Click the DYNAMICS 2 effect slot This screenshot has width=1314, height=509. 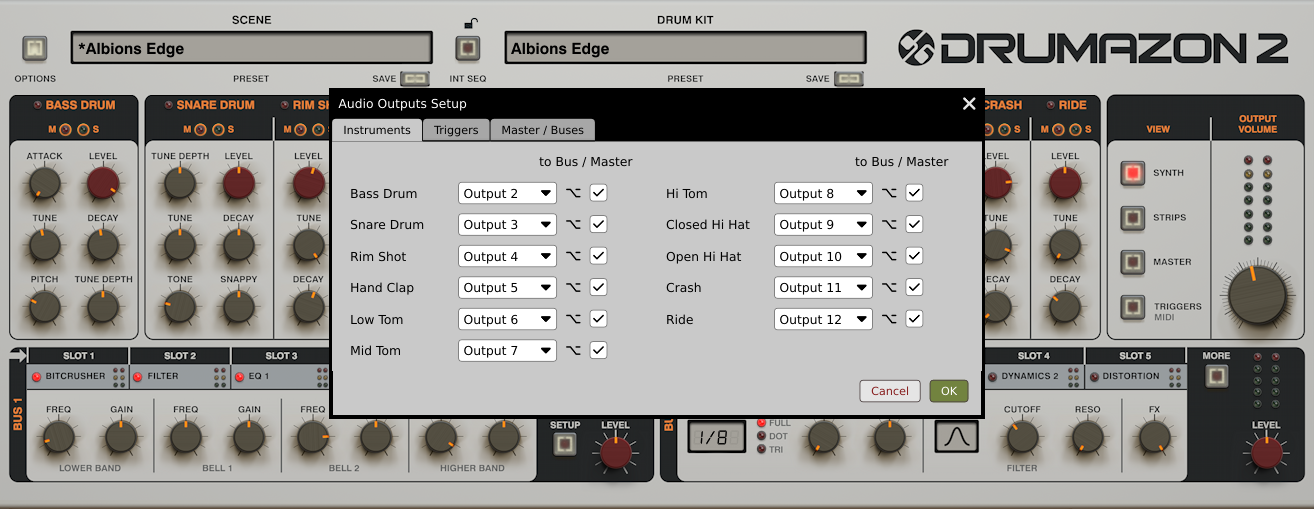1034,377
